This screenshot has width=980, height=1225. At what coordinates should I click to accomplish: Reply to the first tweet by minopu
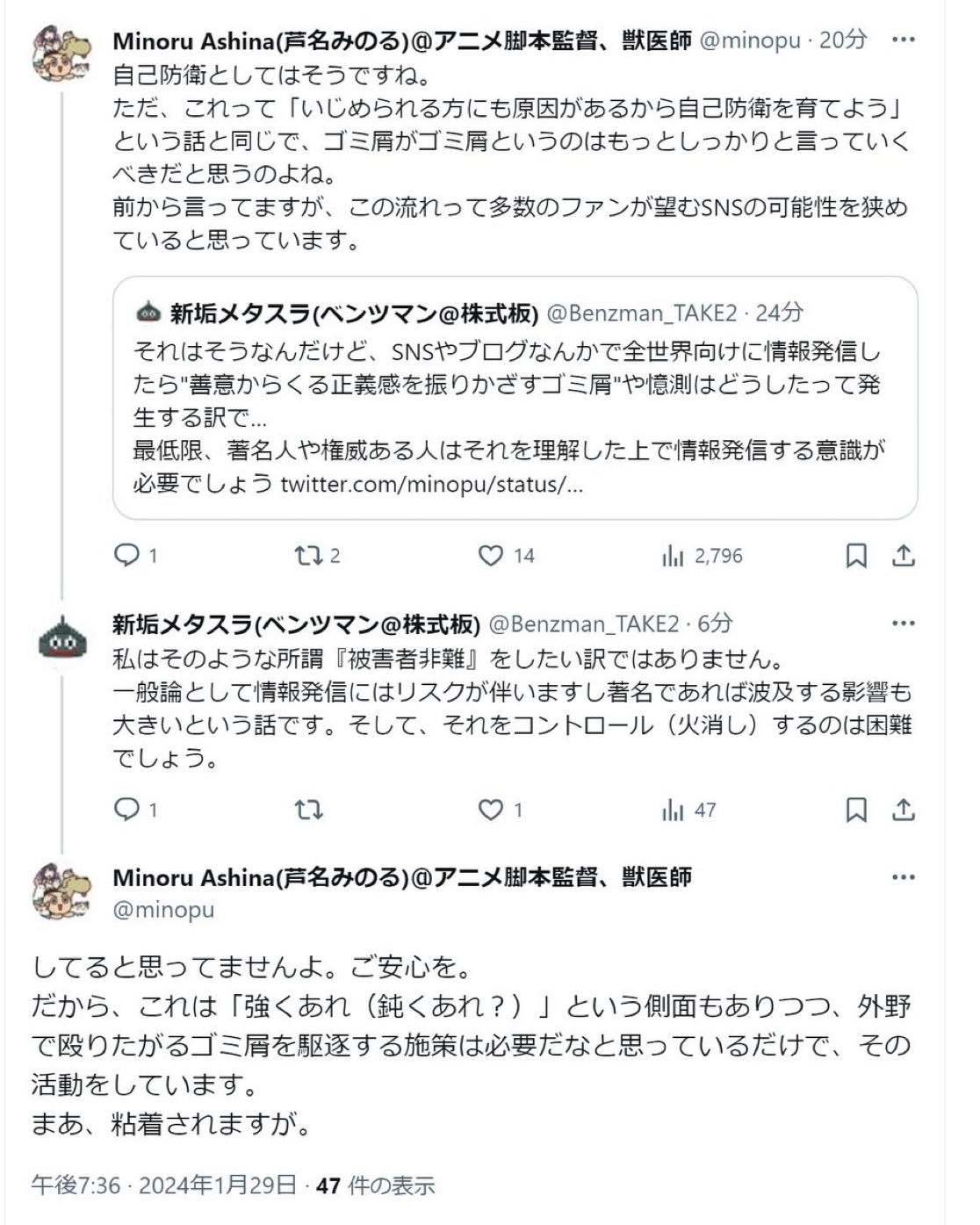tap(128, 555)
